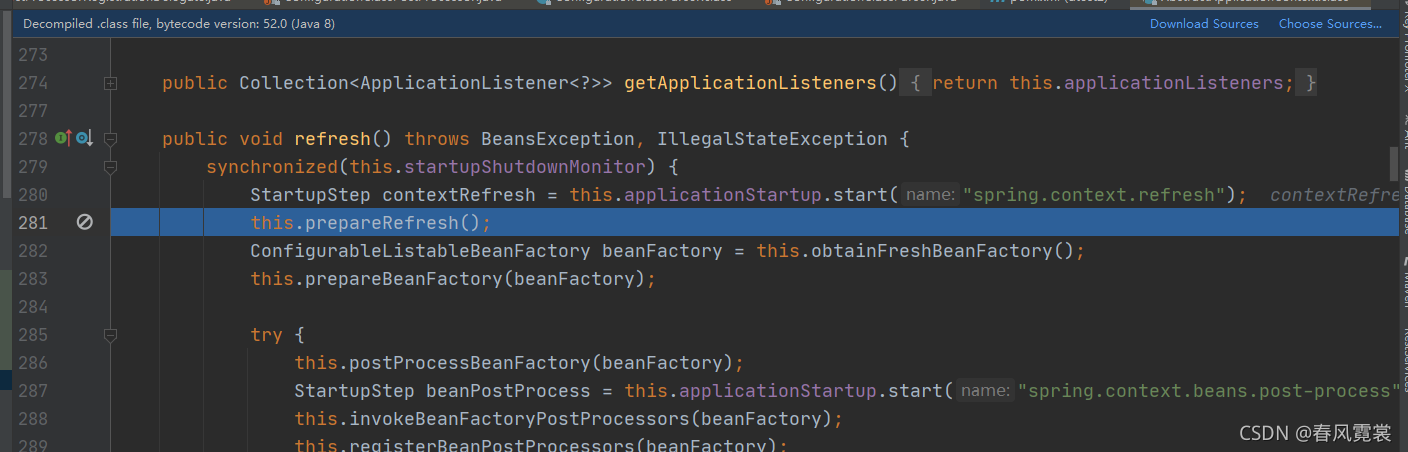Viewport: 1408px width, 452px height.
Task: Click line number 287 in the gutter
Action: pyautogui.click(x=33, y=391)
